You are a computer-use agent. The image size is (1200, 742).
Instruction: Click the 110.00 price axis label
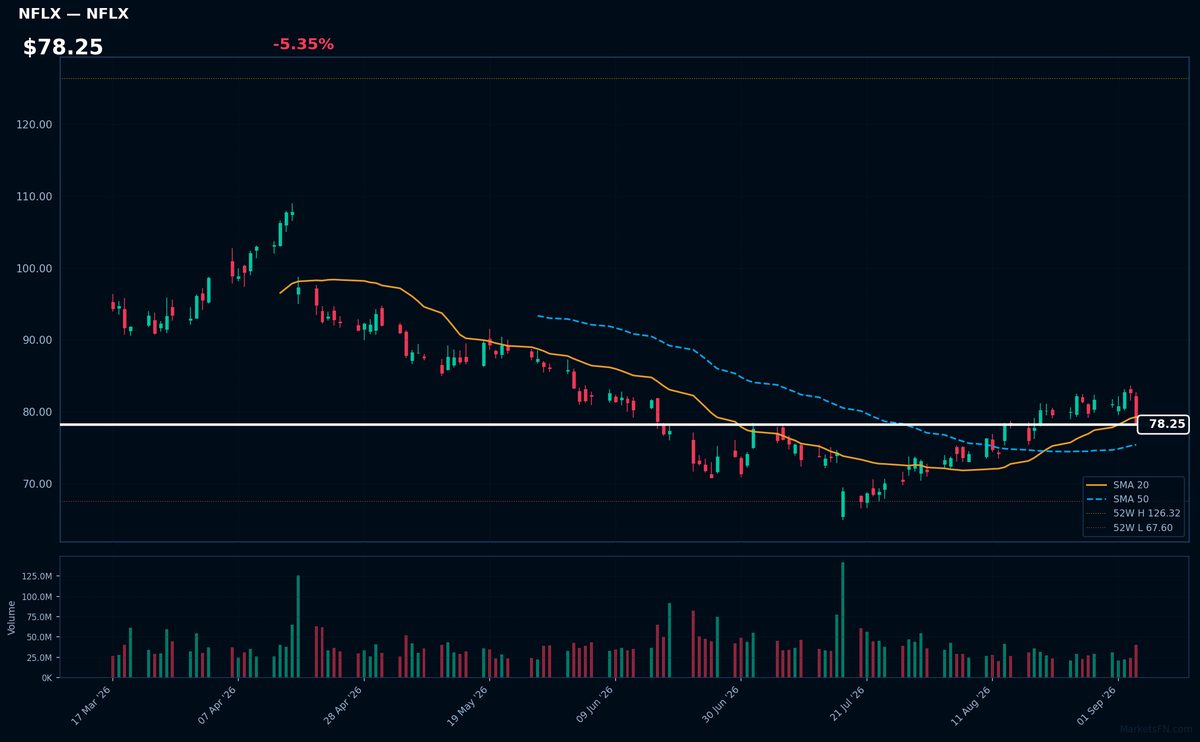pos(35,196)
